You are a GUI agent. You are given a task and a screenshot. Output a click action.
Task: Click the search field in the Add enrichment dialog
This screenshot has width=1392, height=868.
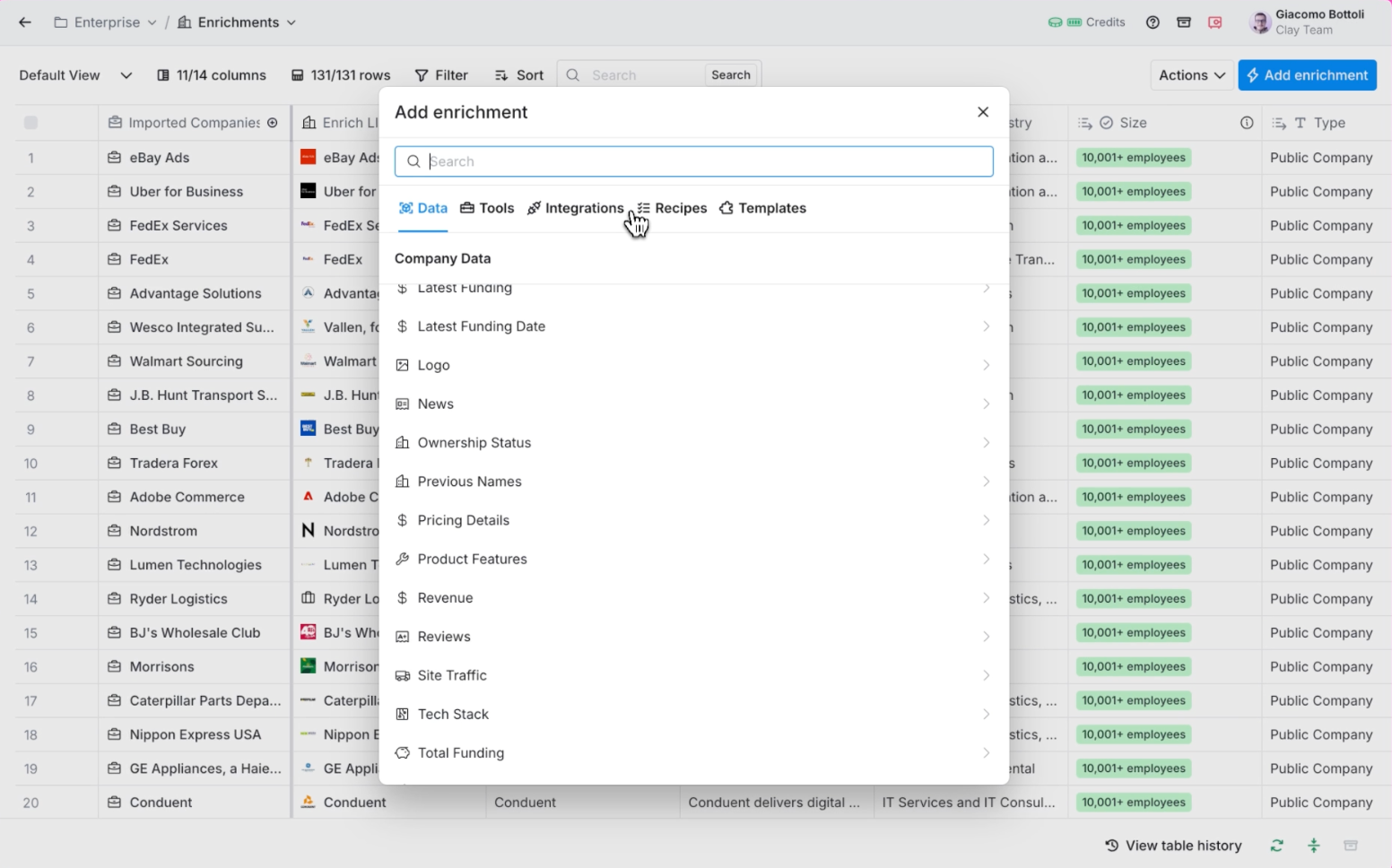[693, 161]
